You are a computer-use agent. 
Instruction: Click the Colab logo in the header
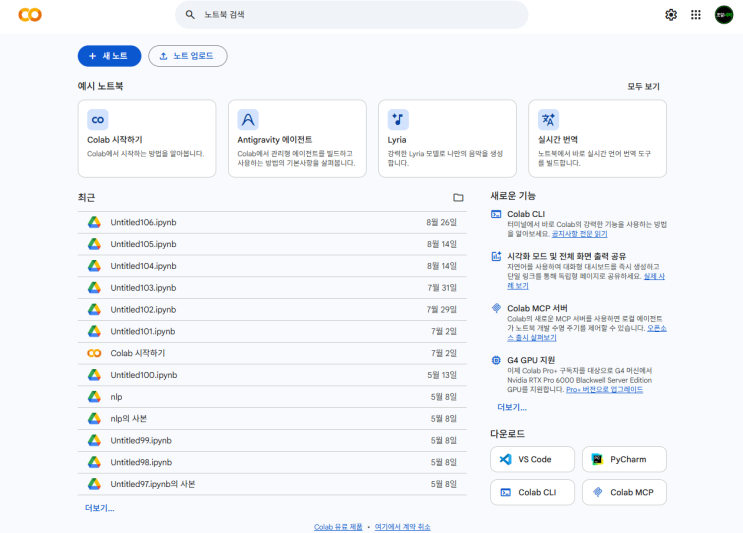[x=30, y=15]
